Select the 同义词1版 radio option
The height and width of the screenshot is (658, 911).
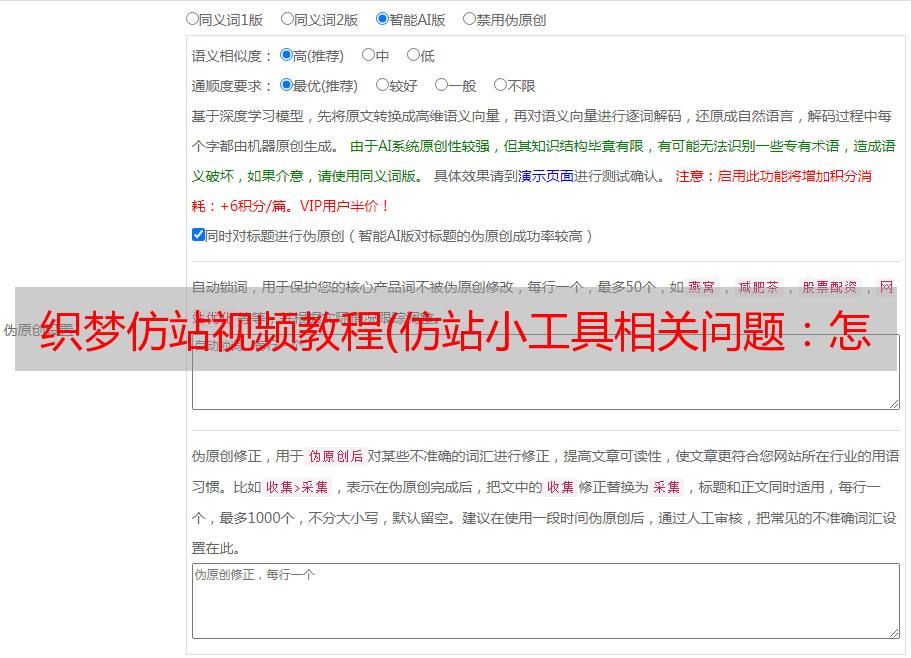click(x=192, y=19)
